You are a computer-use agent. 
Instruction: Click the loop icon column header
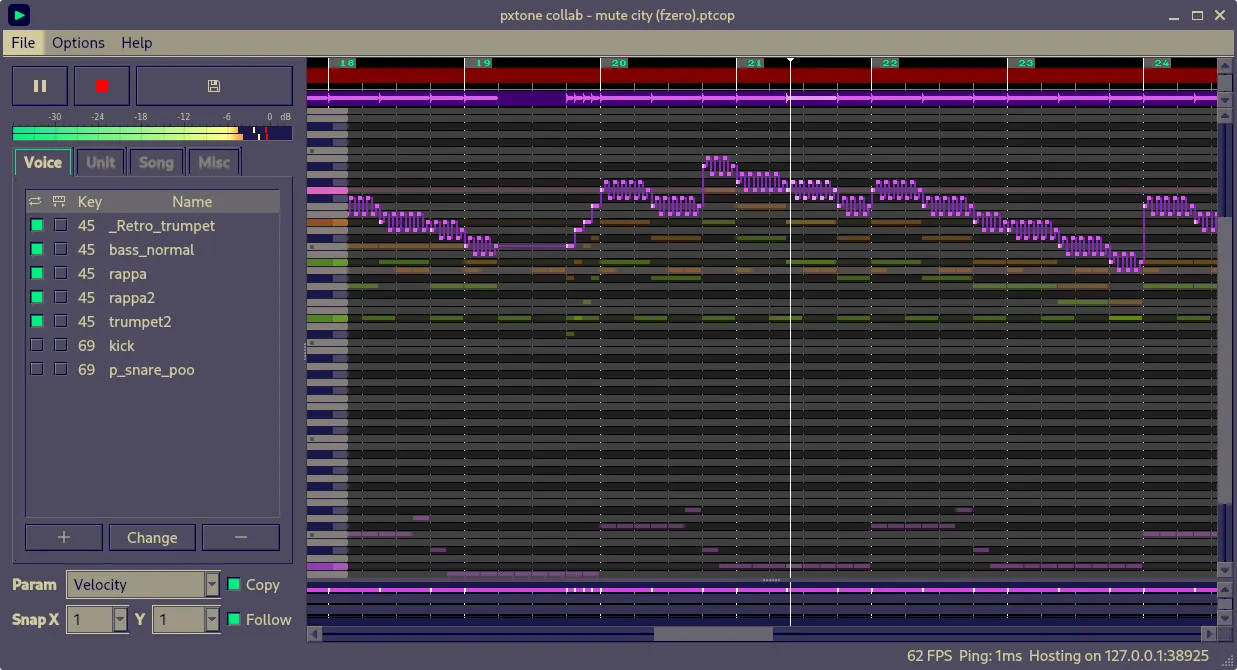pyautogui.click(x=36, y=201)
